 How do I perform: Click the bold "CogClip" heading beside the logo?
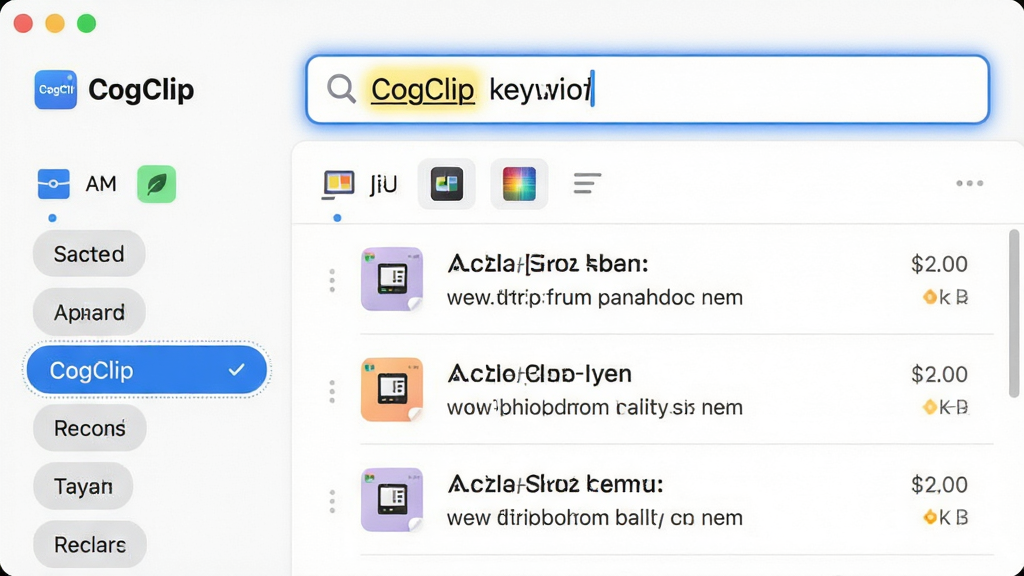point(141,90)
